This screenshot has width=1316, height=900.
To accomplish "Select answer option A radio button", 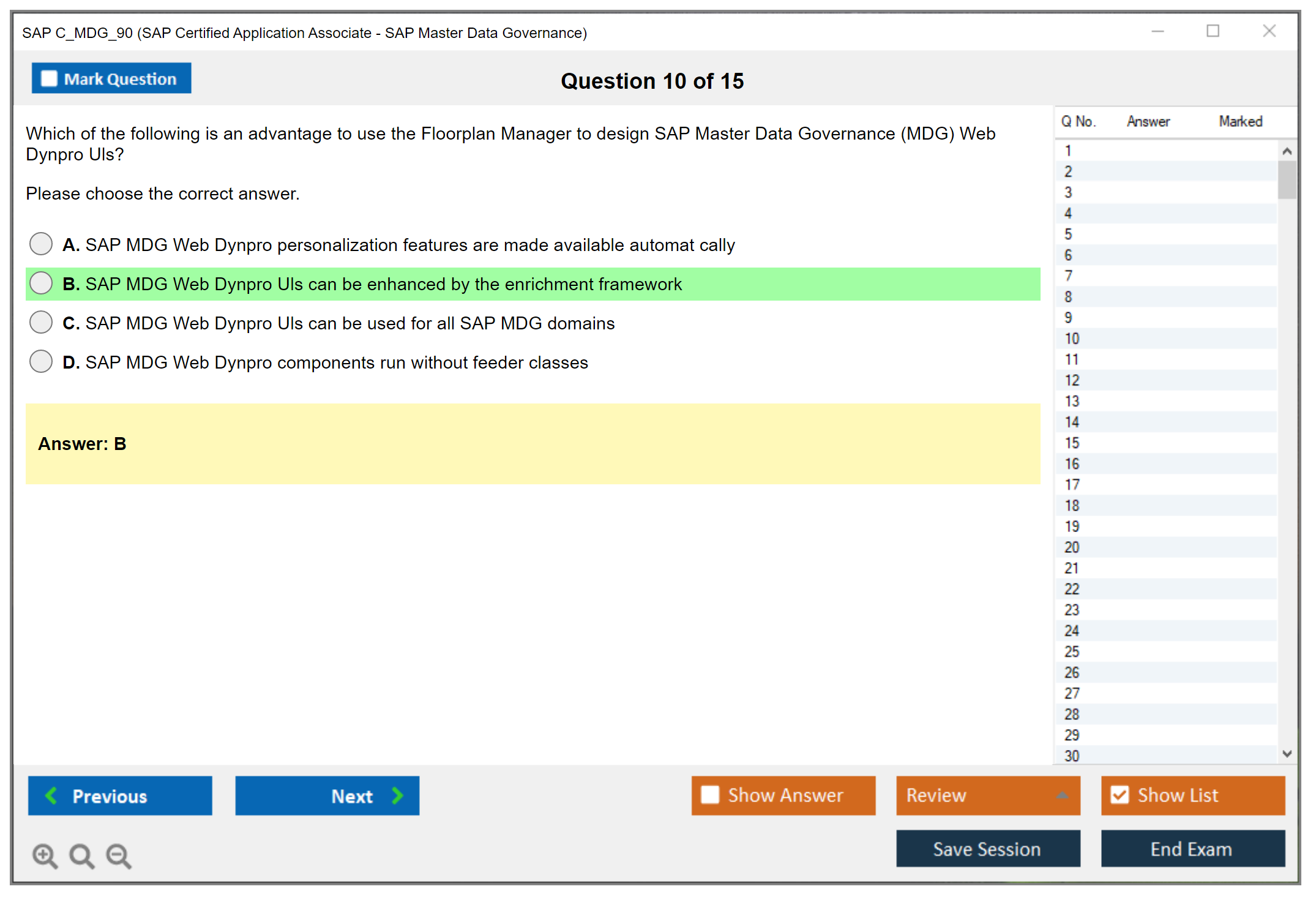I will [x=41, y=244].
